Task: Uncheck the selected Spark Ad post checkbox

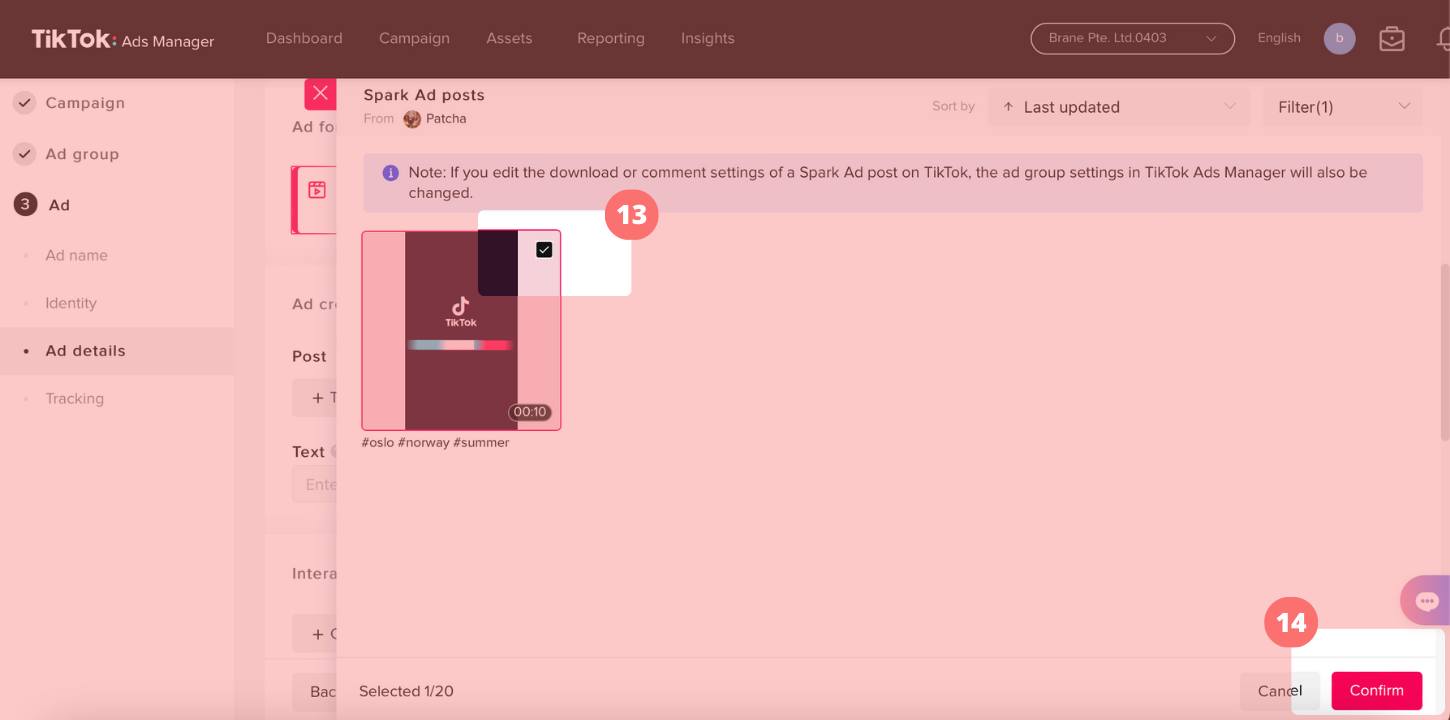Action: pos(544,250)
